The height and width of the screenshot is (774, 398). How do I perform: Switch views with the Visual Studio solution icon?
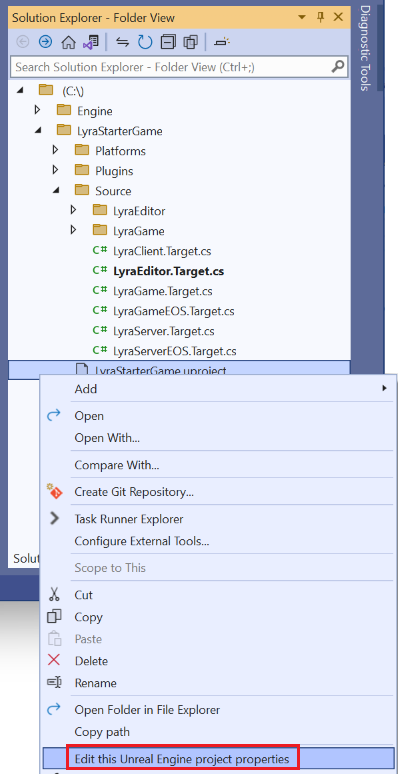(91, 42)
